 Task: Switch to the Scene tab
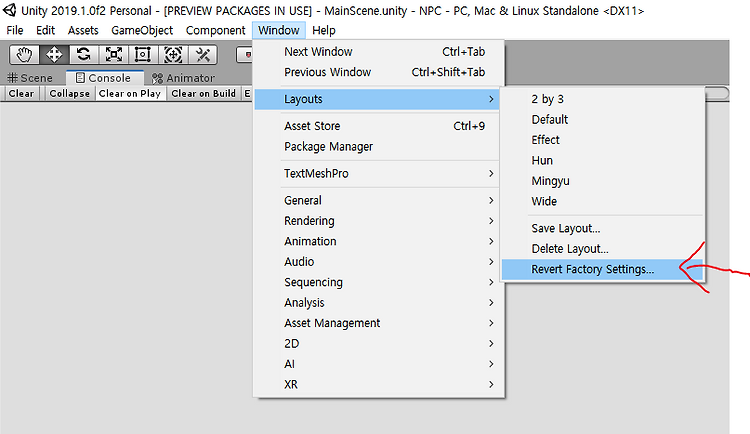(30, 78)
